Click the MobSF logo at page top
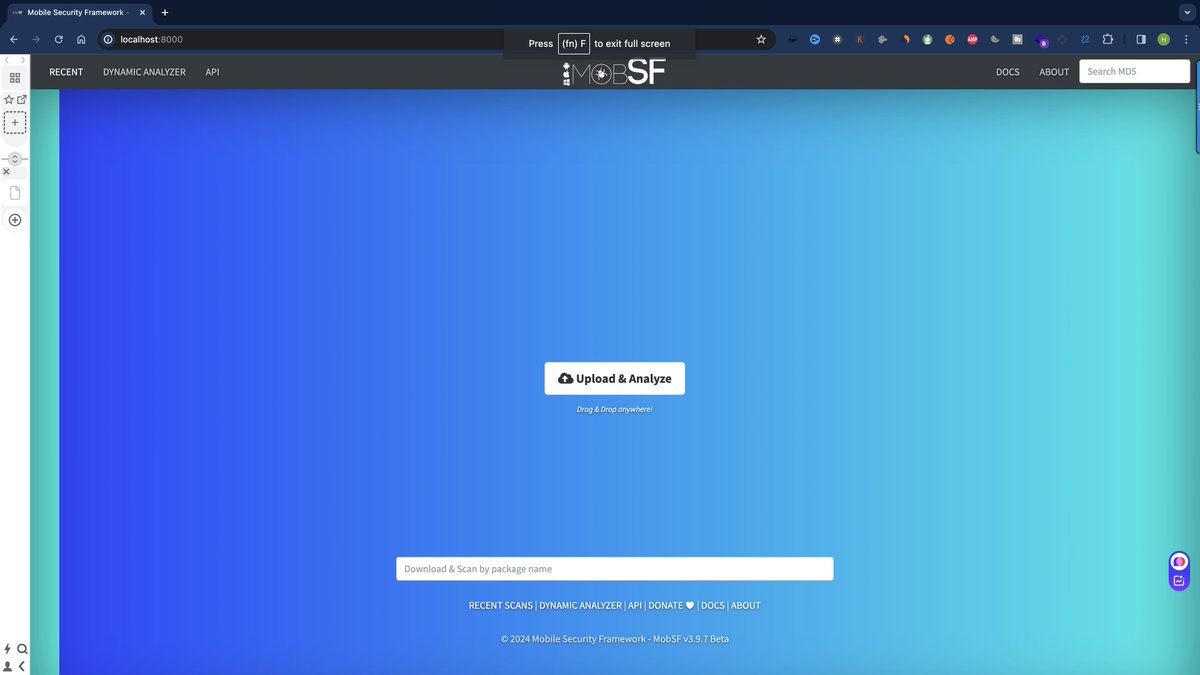The height and width of the screenshot is (675, 1200). pos(612,71)
